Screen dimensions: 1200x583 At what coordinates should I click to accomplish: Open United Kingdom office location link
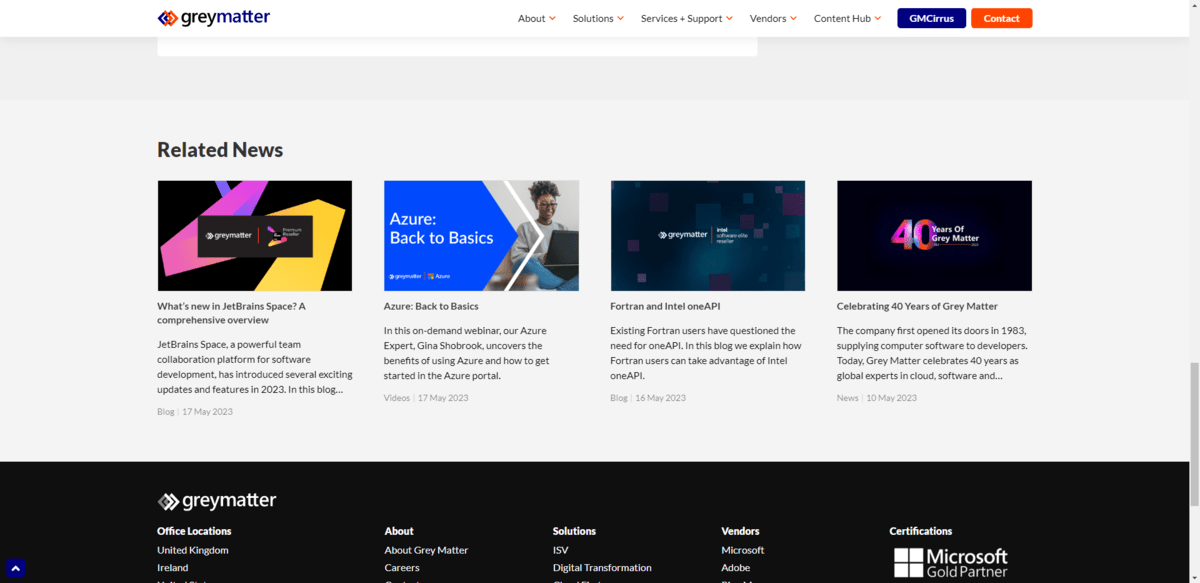tap(193, 550)
